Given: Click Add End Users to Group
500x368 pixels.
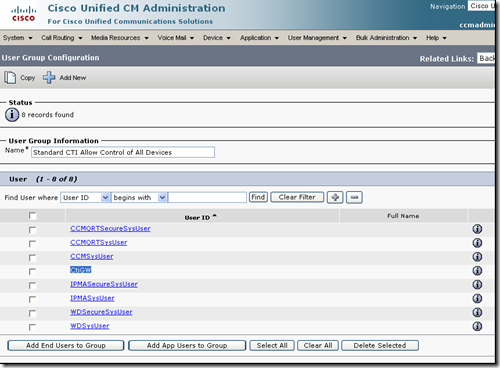Looking at the screenshot, I should click(x=66, y=346).
